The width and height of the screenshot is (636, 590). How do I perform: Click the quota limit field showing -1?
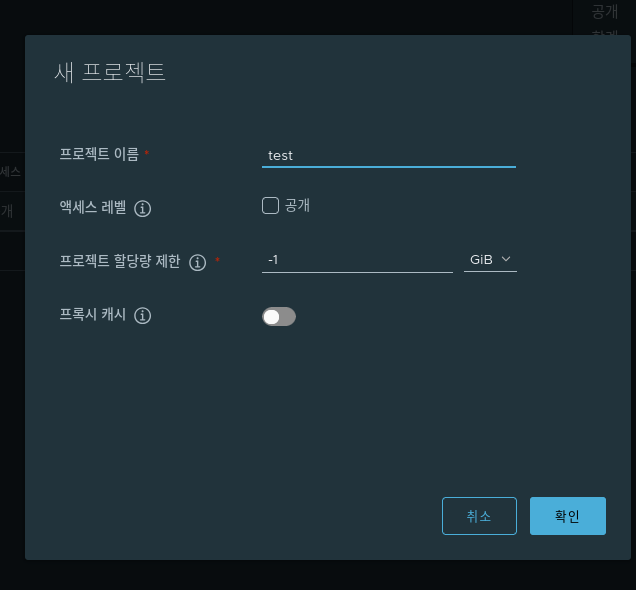356,260
